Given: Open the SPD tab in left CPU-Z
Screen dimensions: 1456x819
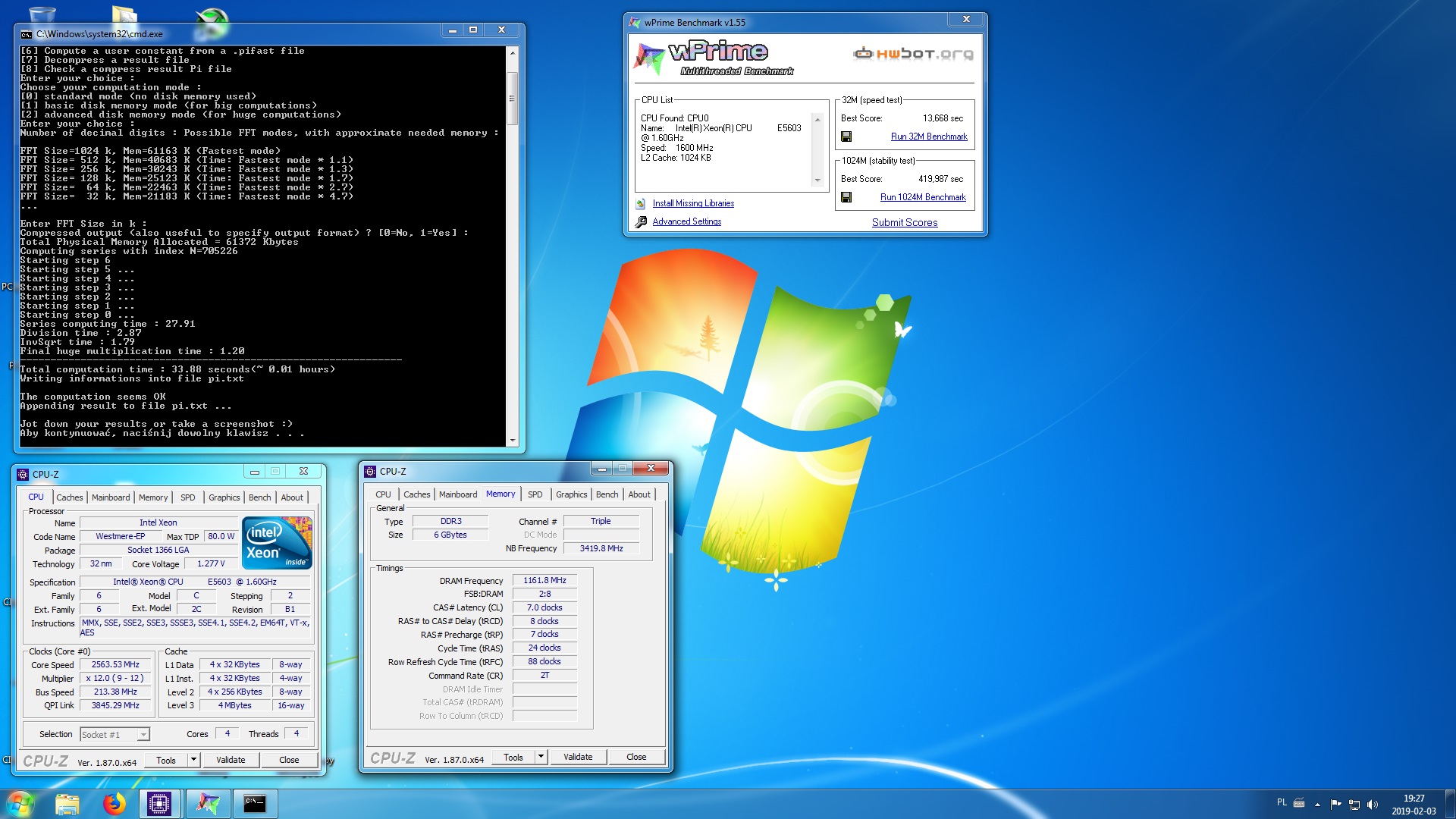Looking at the screenshot, I should click(188, 497).
